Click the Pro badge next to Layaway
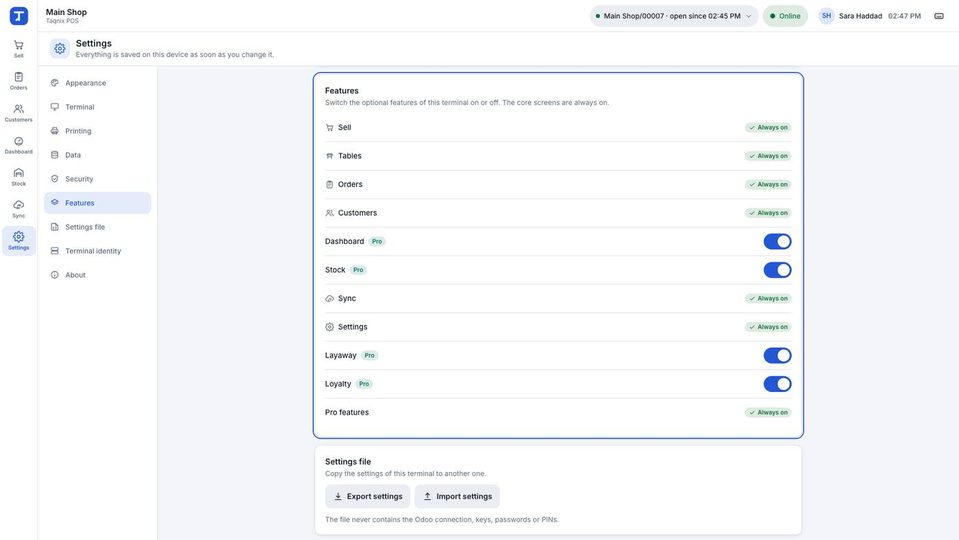Screen dimensions: 959x540 [369, 355]
